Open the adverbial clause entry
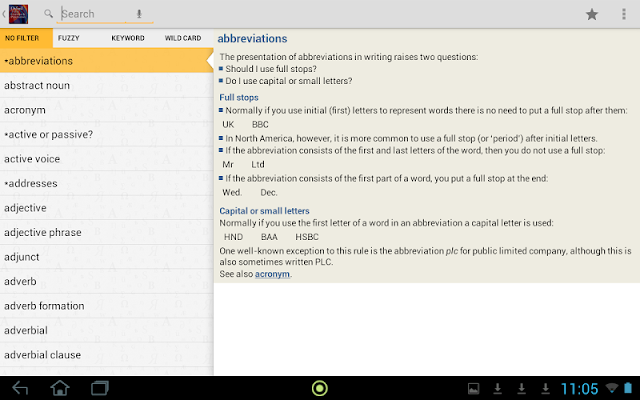The height and width of the screenshot is (400, 640). pyautogui.click(x=107, y=355)
